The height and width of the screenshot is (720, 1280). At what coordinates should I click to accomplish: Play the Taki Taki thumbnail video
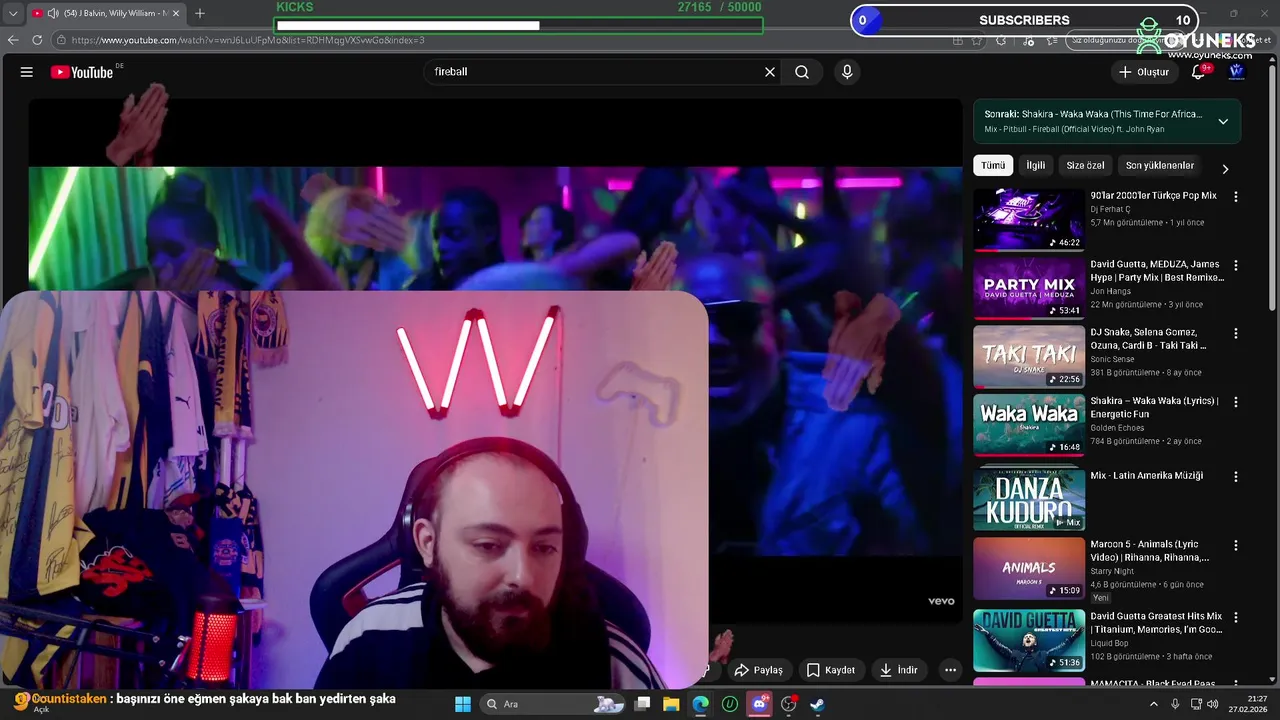(1029, 356)
